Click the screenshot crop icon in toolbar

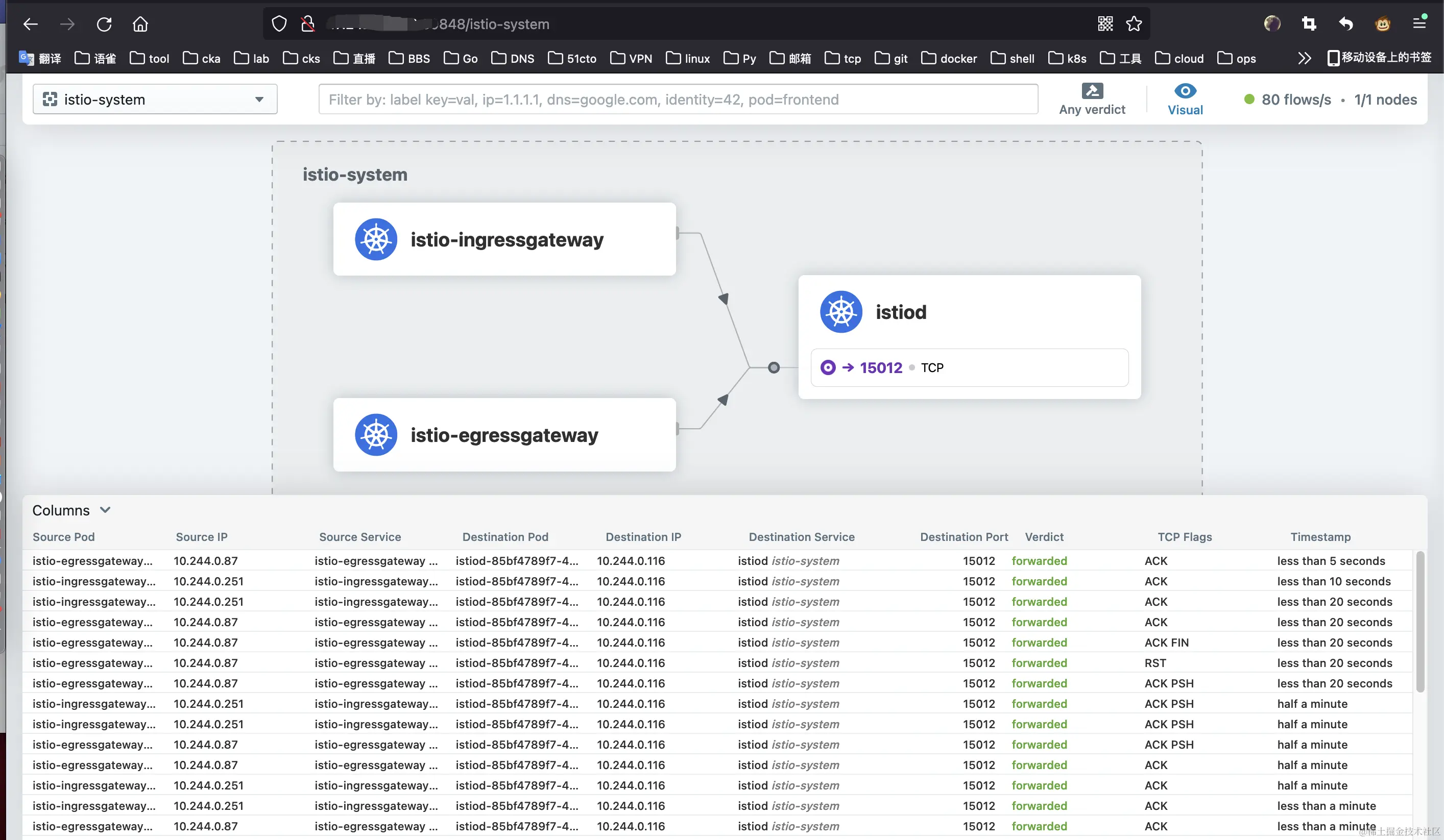pos(1309,24)
